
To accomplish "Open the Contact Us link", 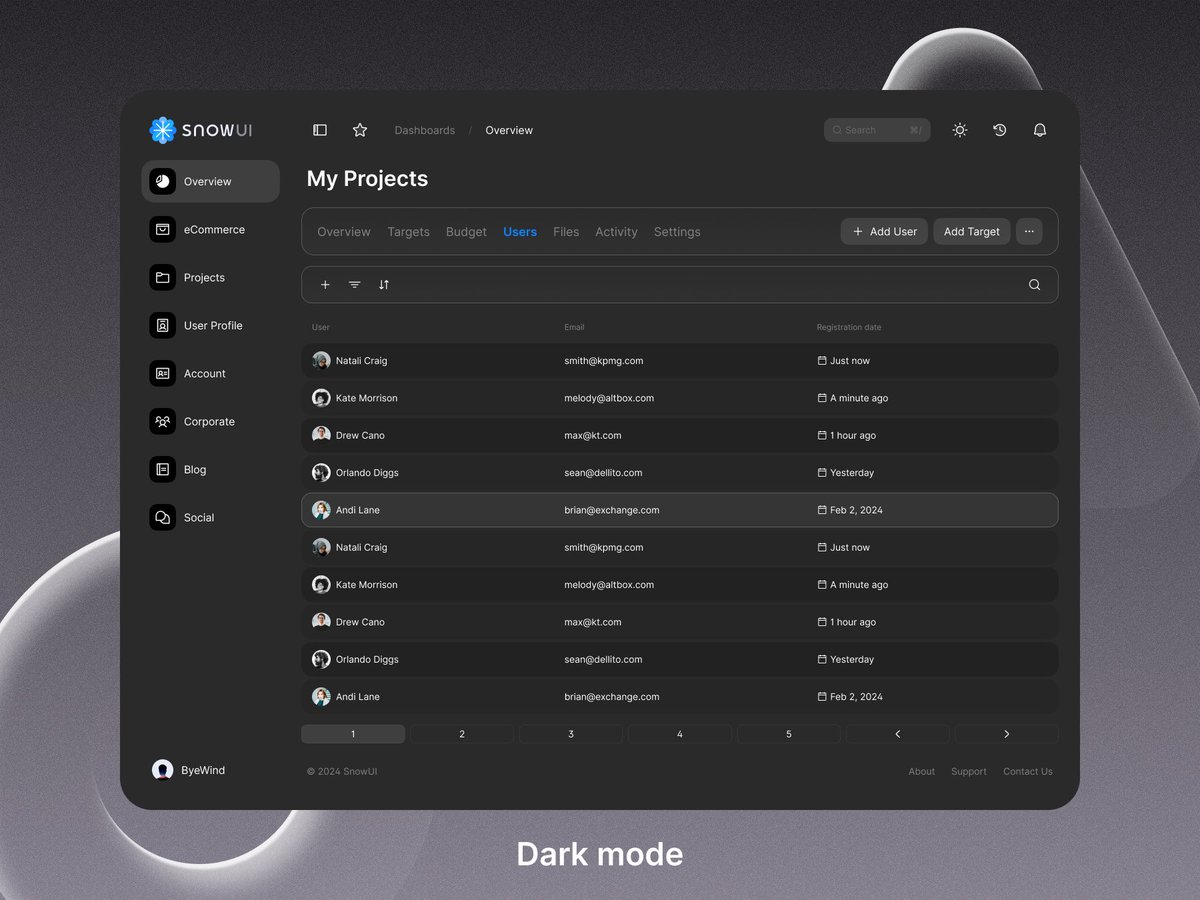I will 1027,771.
